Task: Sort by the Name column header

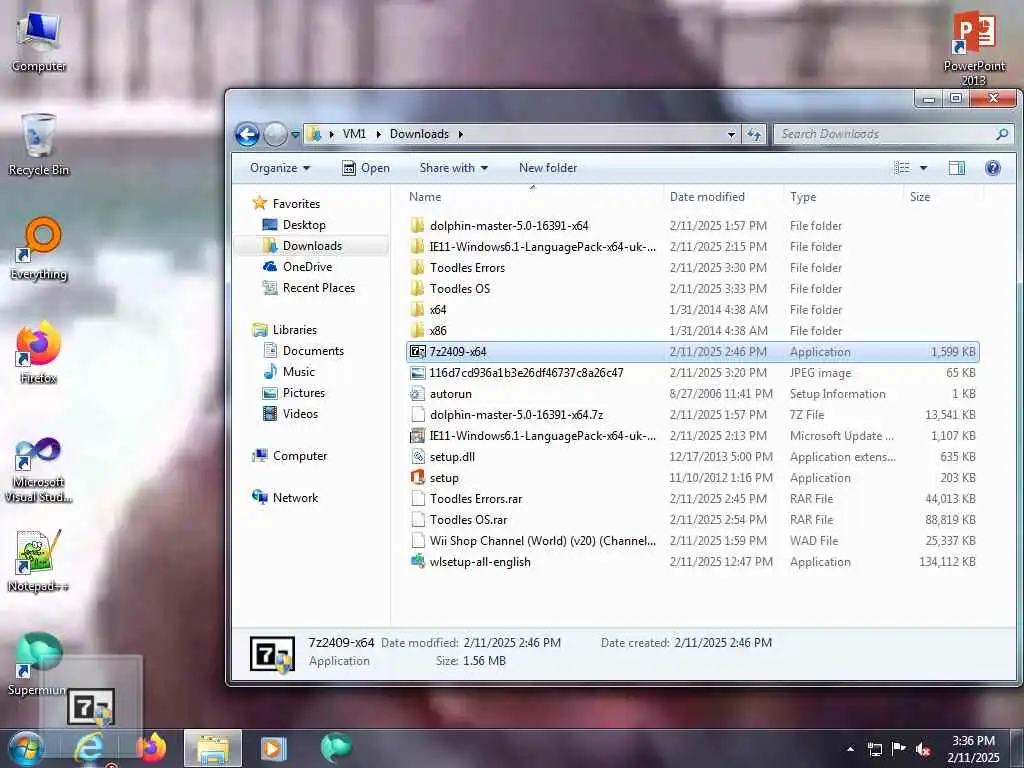Action: [x=534, y=197]
